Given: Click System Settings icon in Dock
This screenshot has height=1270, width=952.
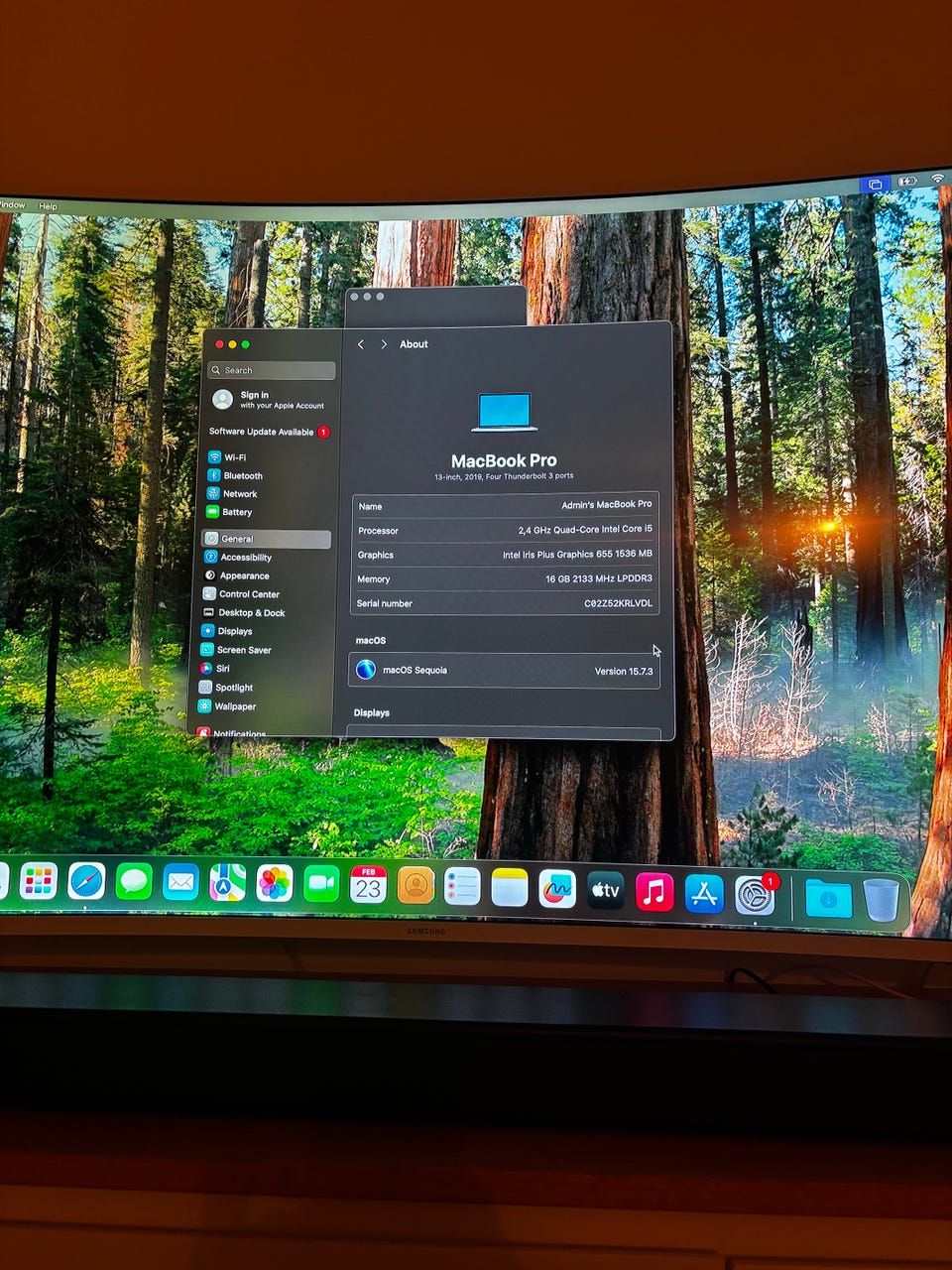Looking at the screenshot, I should tap(755, 896).
